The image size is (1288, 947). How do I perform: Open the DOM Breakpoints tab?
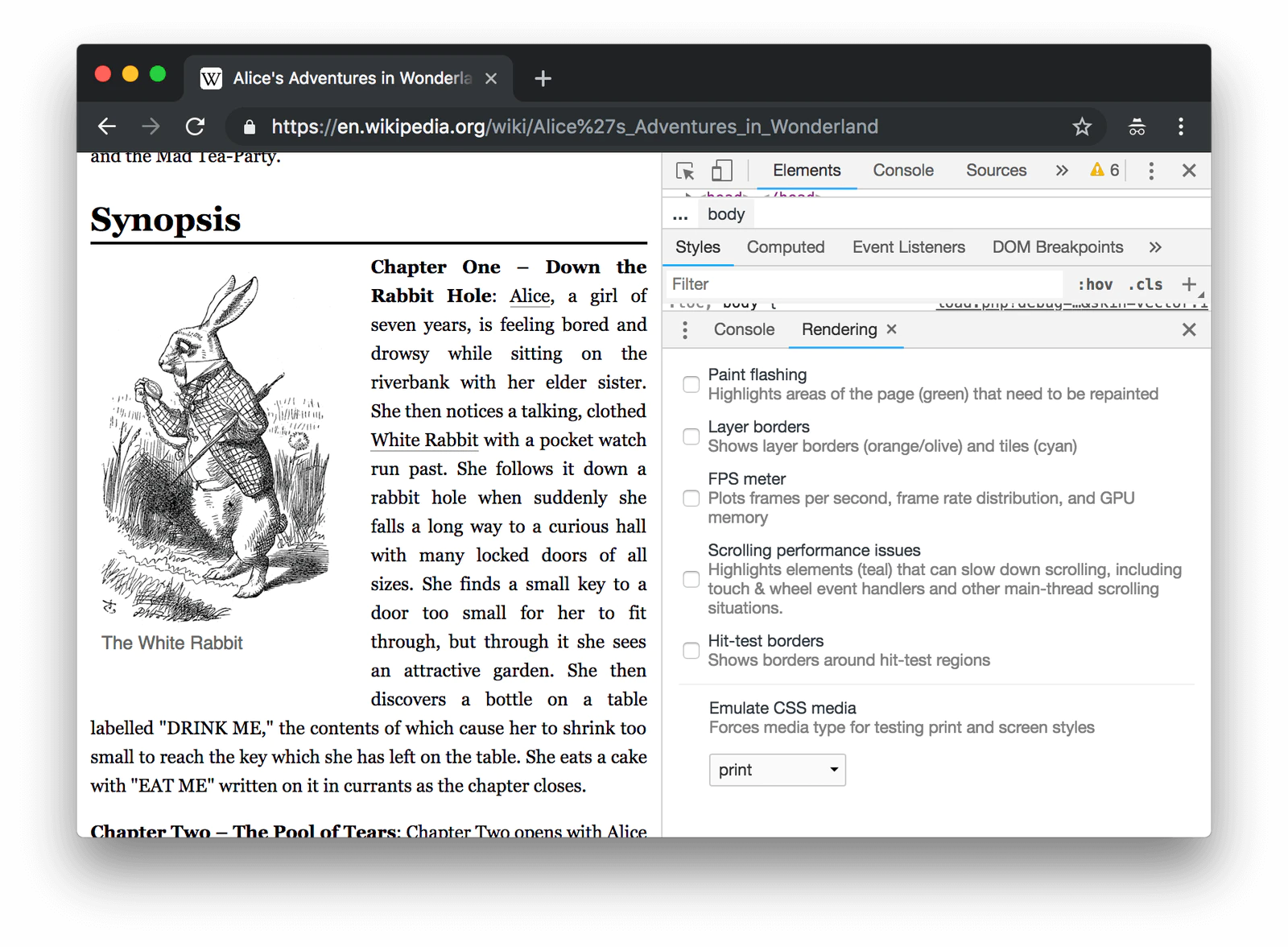point(1058,247)
